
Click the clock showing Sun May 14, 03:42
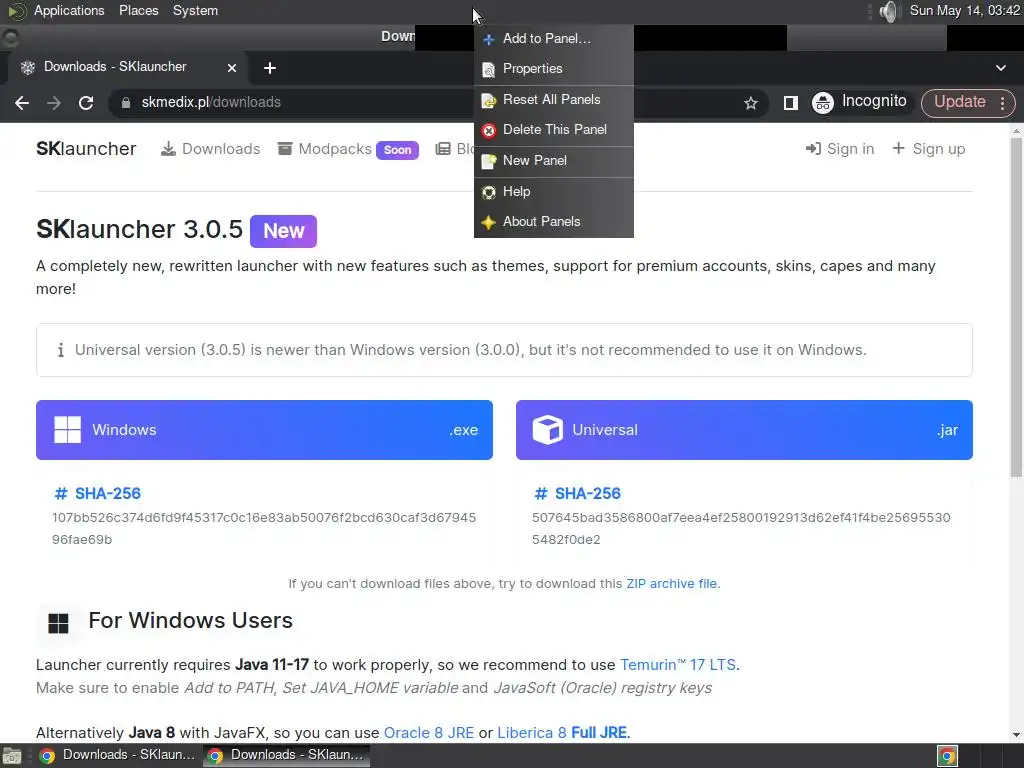(x=965, y=10)
